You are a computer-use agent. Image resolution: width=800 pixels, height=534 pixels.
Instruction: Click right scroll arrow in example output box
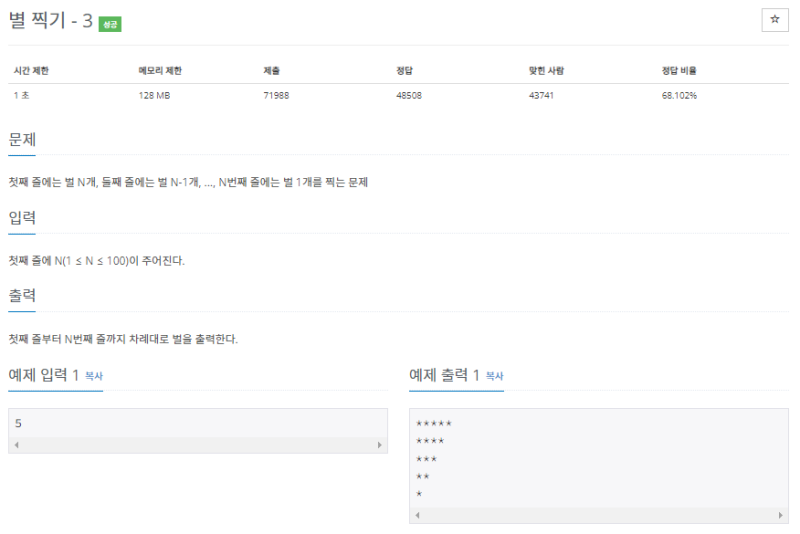click(x=780, y=515)
